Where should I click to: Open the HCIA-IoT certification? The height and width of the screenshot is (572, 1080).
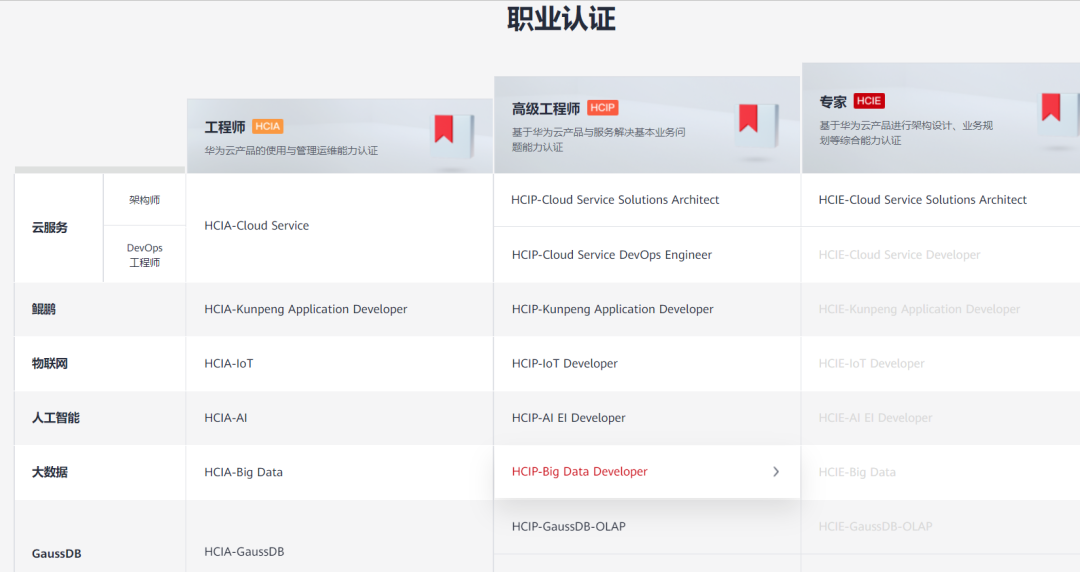click(229, 364)
